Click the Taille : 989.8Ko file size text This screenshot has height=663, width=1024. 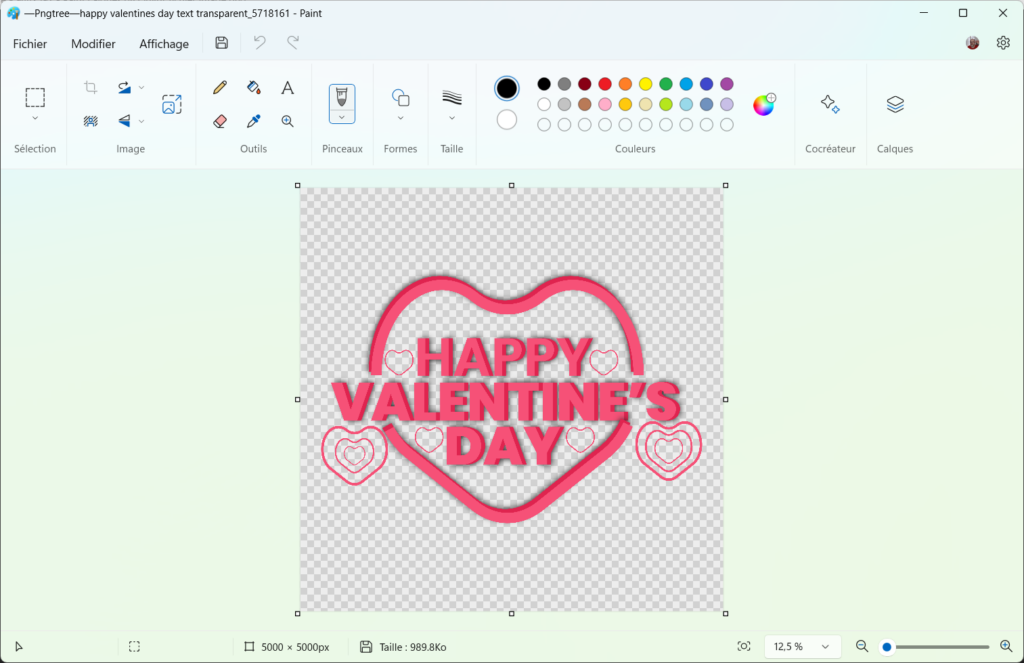pyautogui.click(x=413, y=647)
